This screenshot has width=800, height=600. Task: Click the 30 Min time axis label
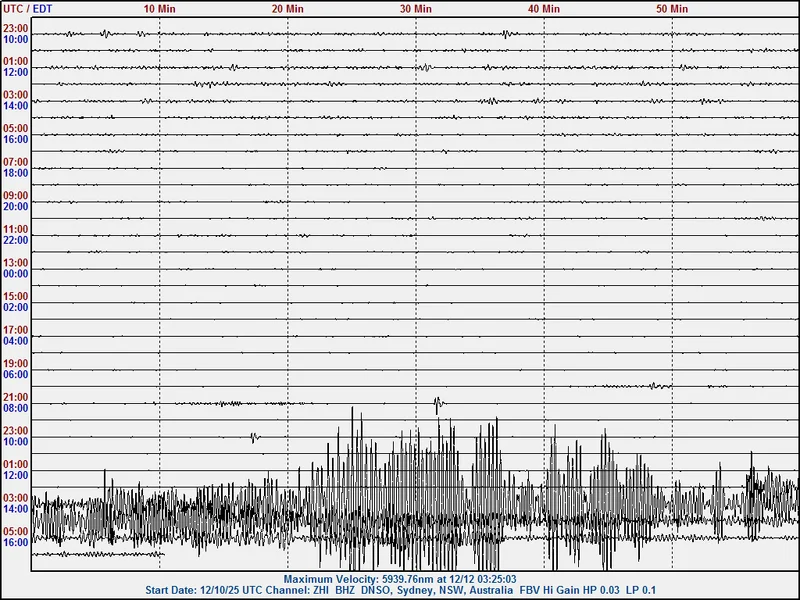[x=415, y=8]
